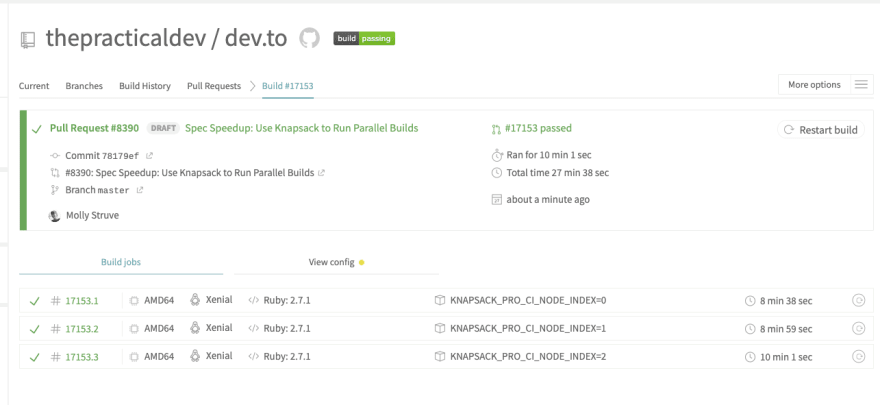Open the More options dropdown
Image resolution: width=880 pixels, height=405 pixels.
tap(814, 85)
